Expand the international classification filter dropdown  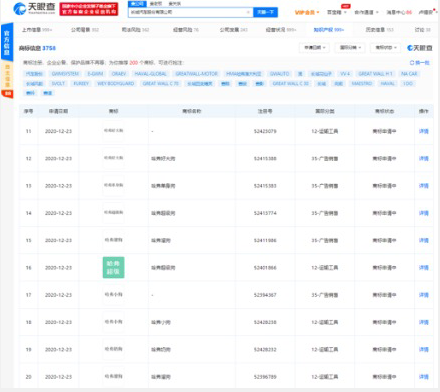pyautogui.click(x=350, y=48)
